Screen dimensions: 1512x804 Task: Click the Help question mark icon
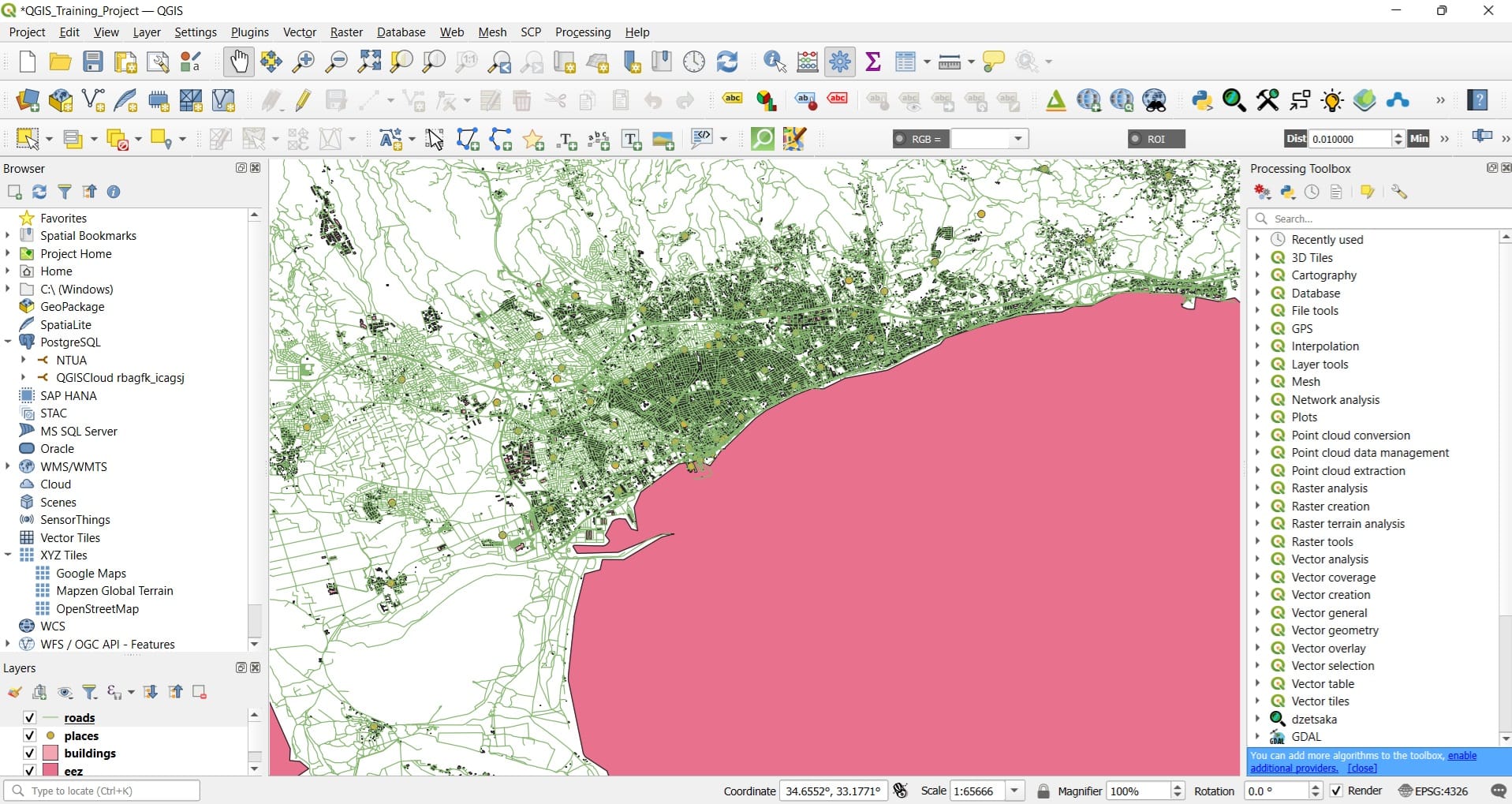[x=1477, y=100]
